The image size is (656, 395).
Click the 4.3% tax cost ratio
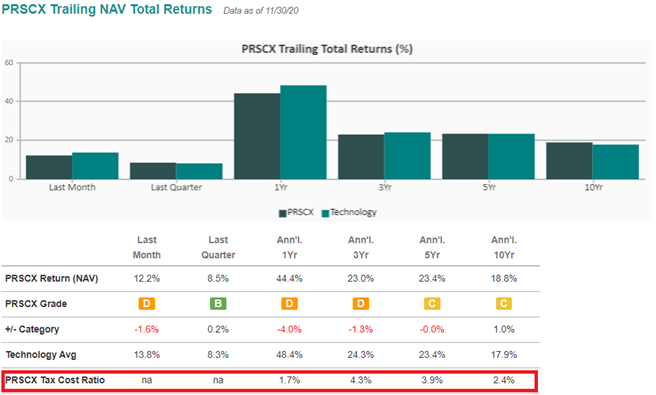(x=361, y=380)
